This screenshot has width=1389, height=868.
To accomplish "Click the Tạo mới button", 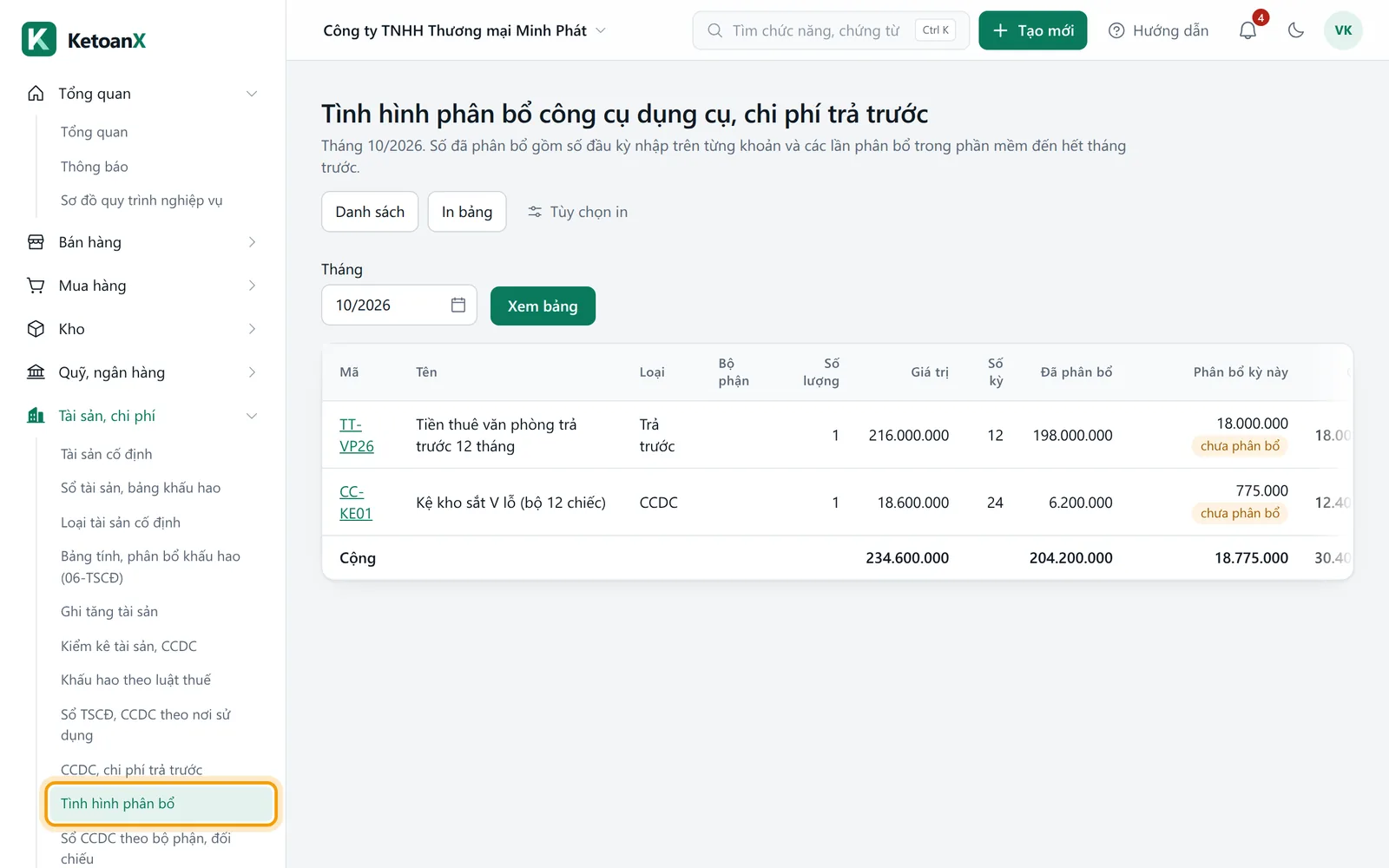I will 1032,30.
